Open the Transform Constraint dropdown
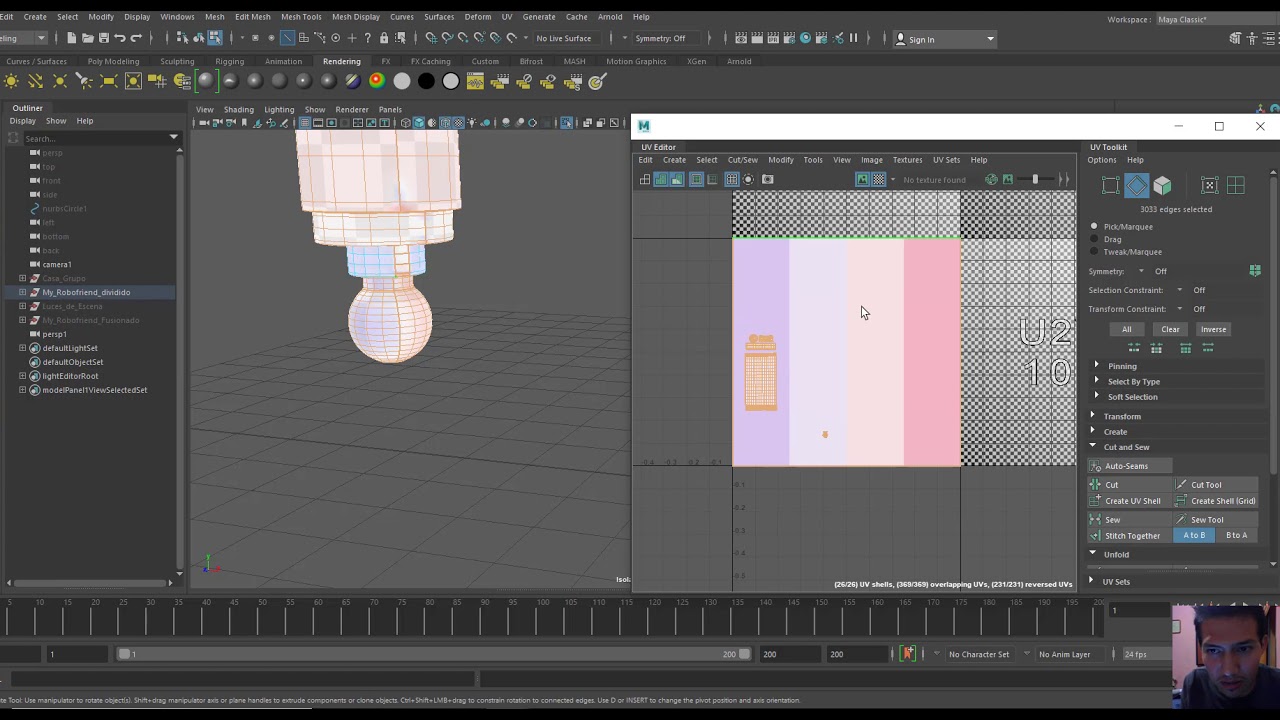Screen dimensions: 1280x720 pyautogui.click(x=1180, y=309)
